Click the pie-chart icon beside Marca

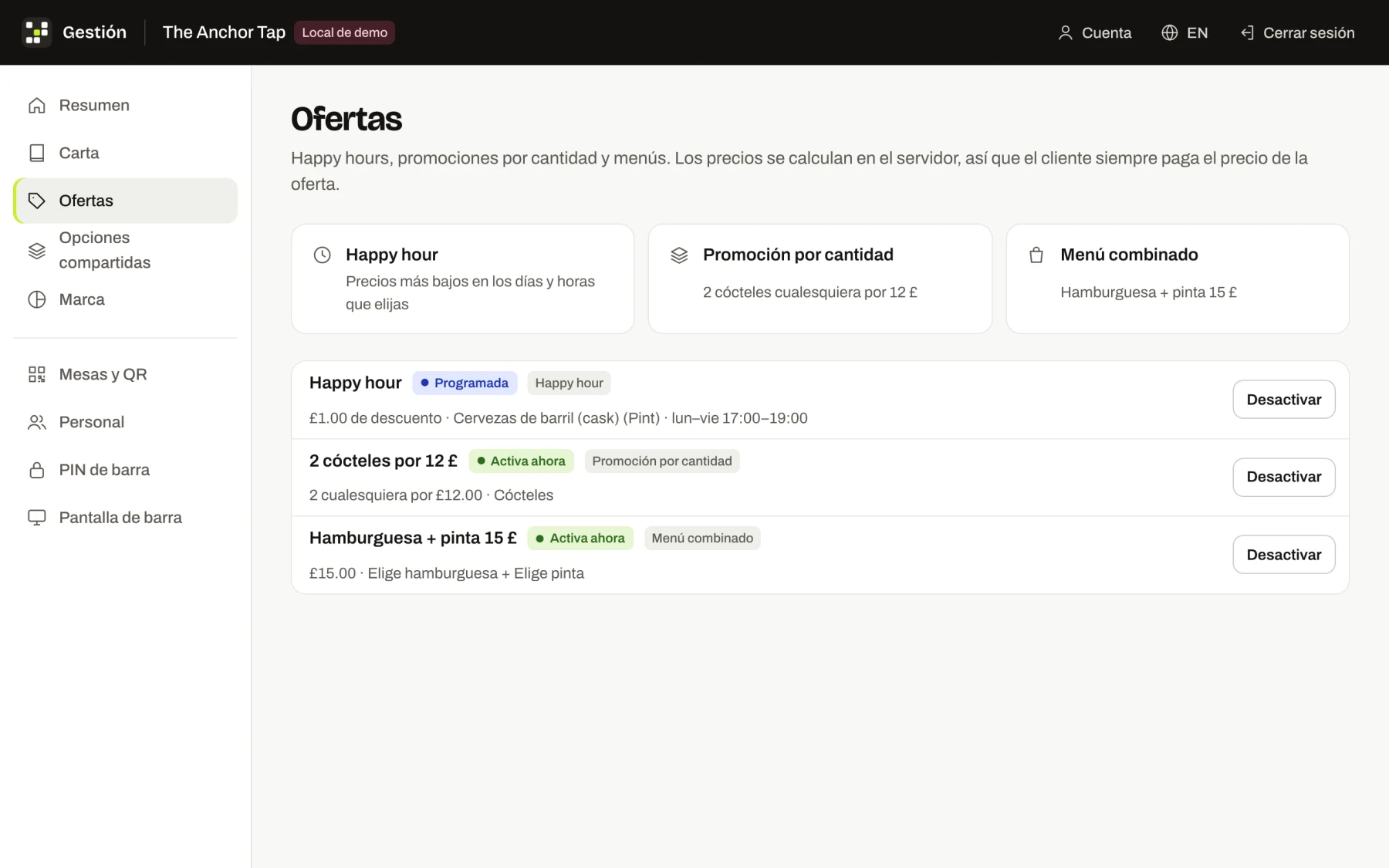pos(37,299)
